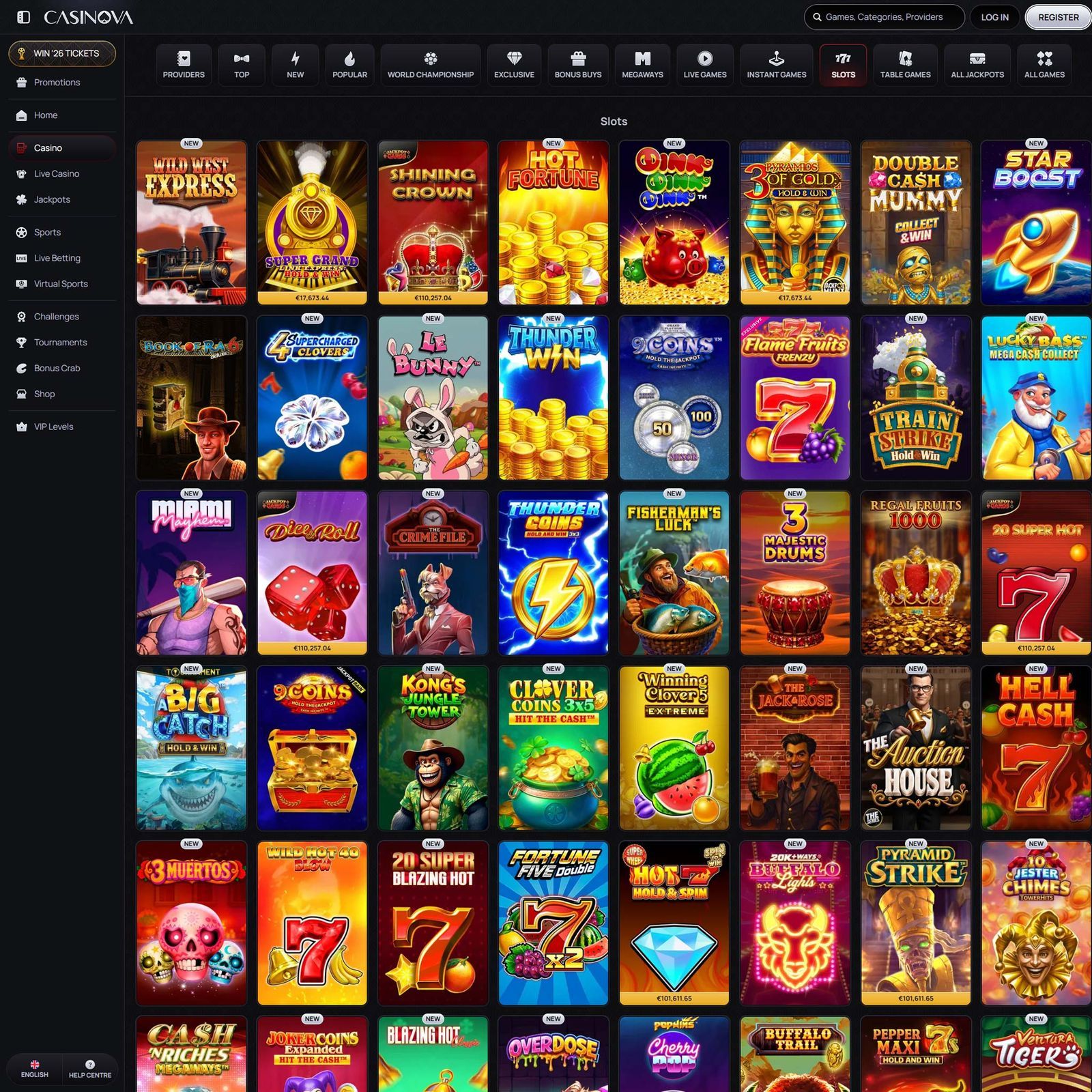This screenshot has width=1092, height=1092.
Task: Click the Casino sidebar icon
Action: coord(21,148)
